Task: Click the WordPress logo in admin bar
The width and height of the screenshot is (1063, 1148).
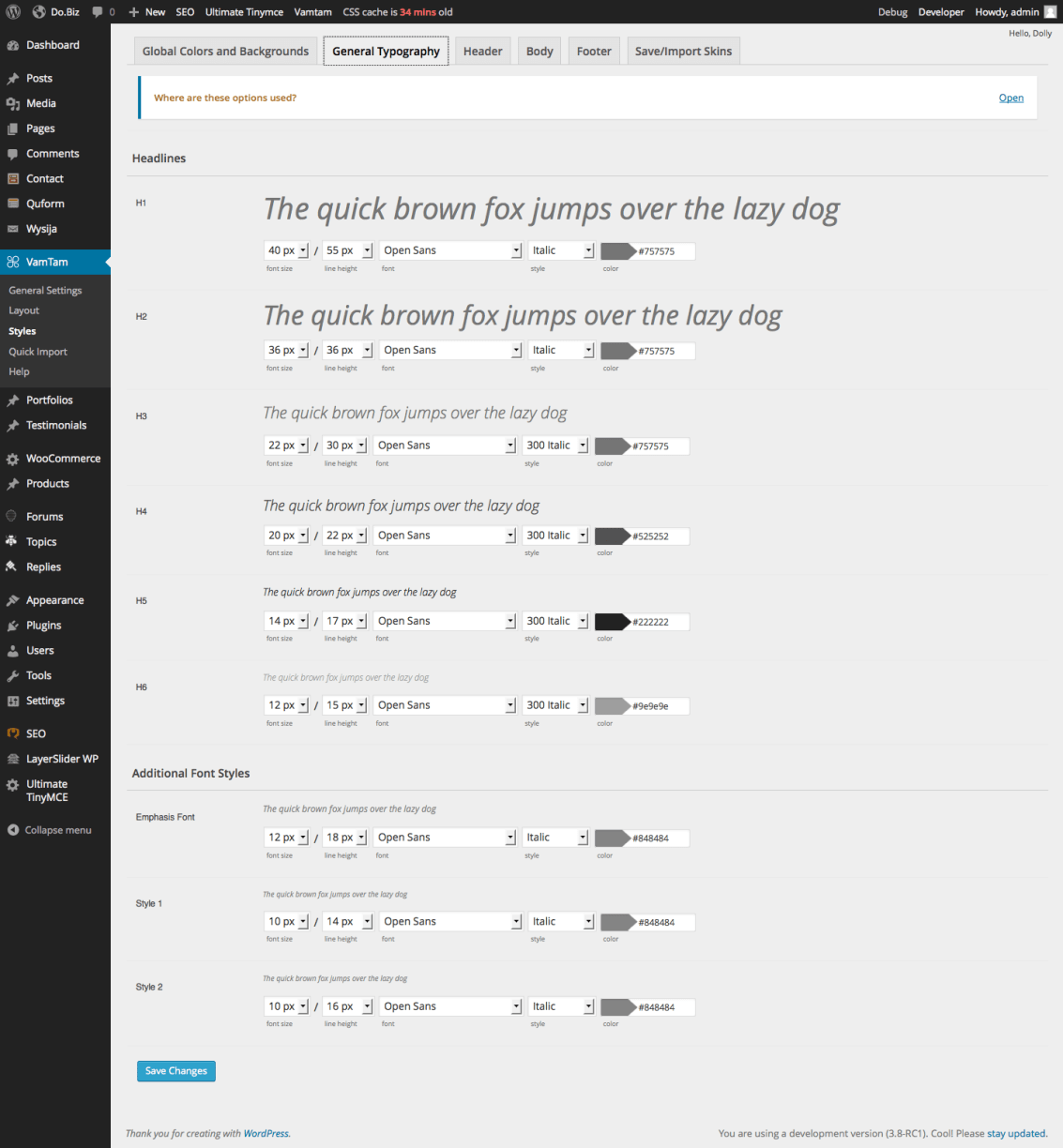Action: 13,12
